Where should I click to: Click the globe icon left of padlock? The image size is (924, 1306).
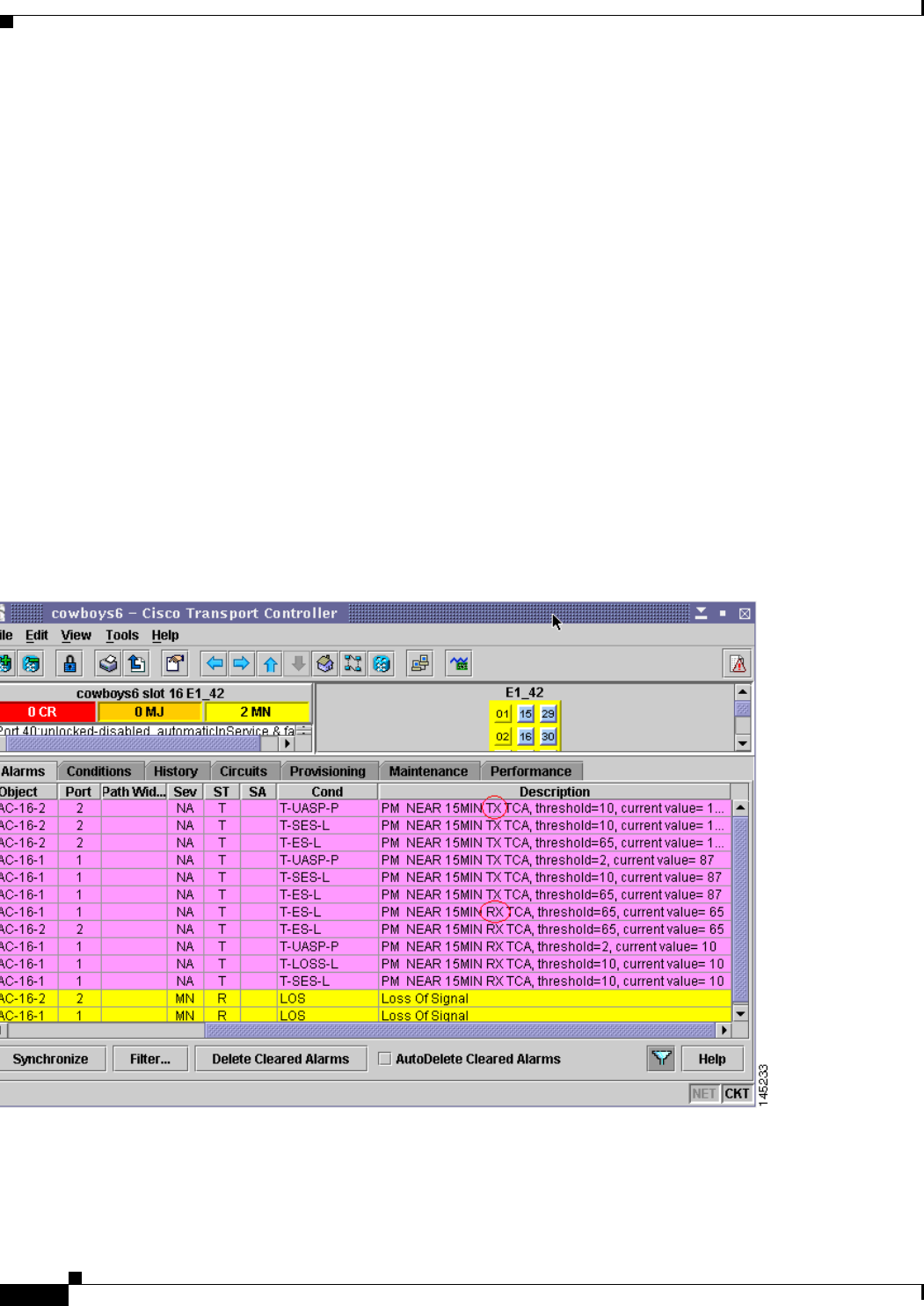coord(32,664)
